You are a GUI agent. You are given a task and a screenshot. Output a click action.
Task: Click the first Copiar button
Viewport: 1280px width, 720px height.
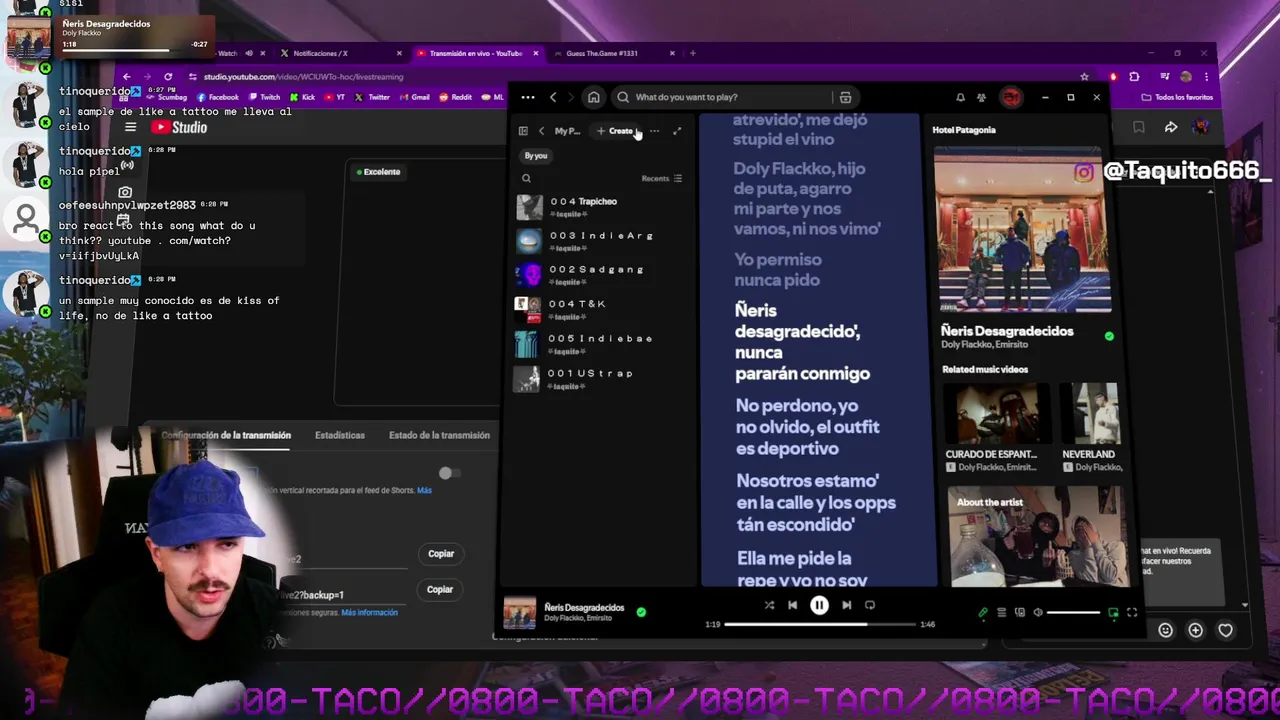[441, 554]
